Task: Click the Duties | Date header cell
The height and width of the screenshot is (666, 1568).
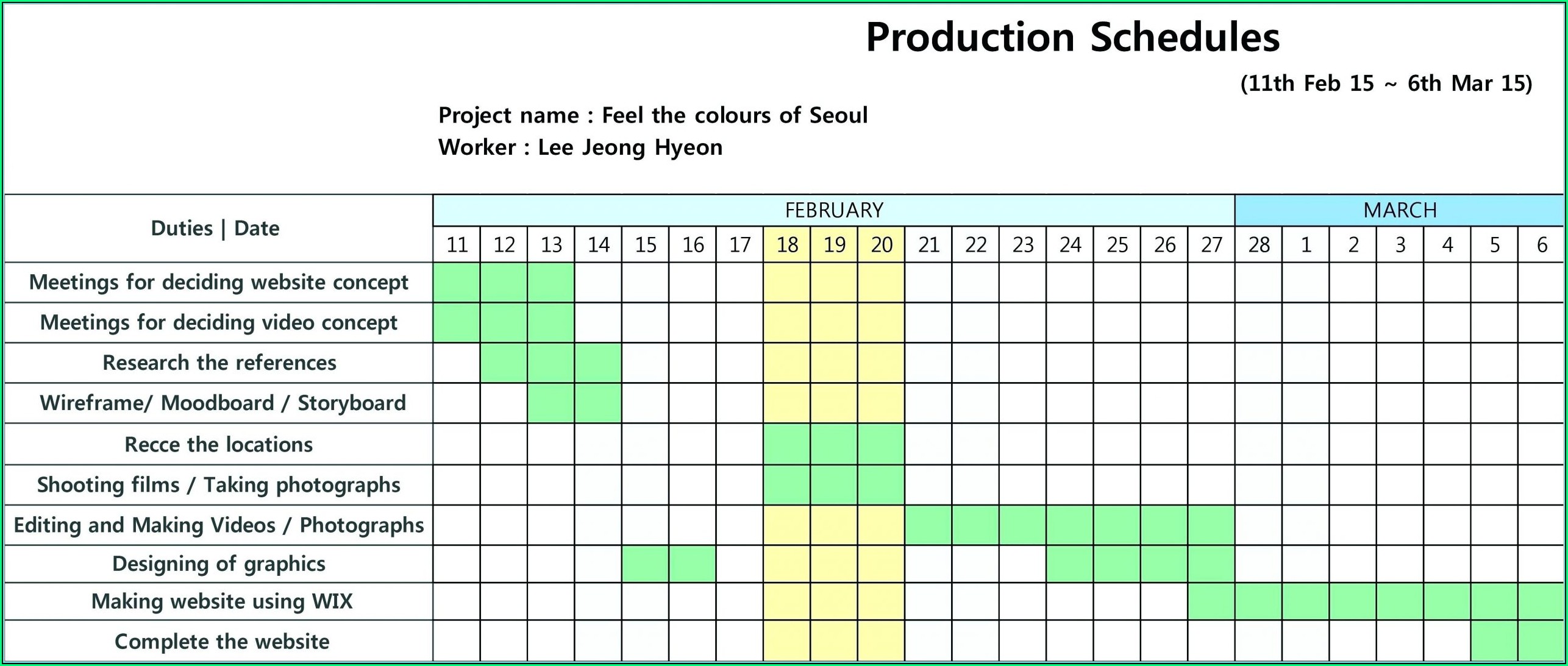Action: tap(215, 228)
